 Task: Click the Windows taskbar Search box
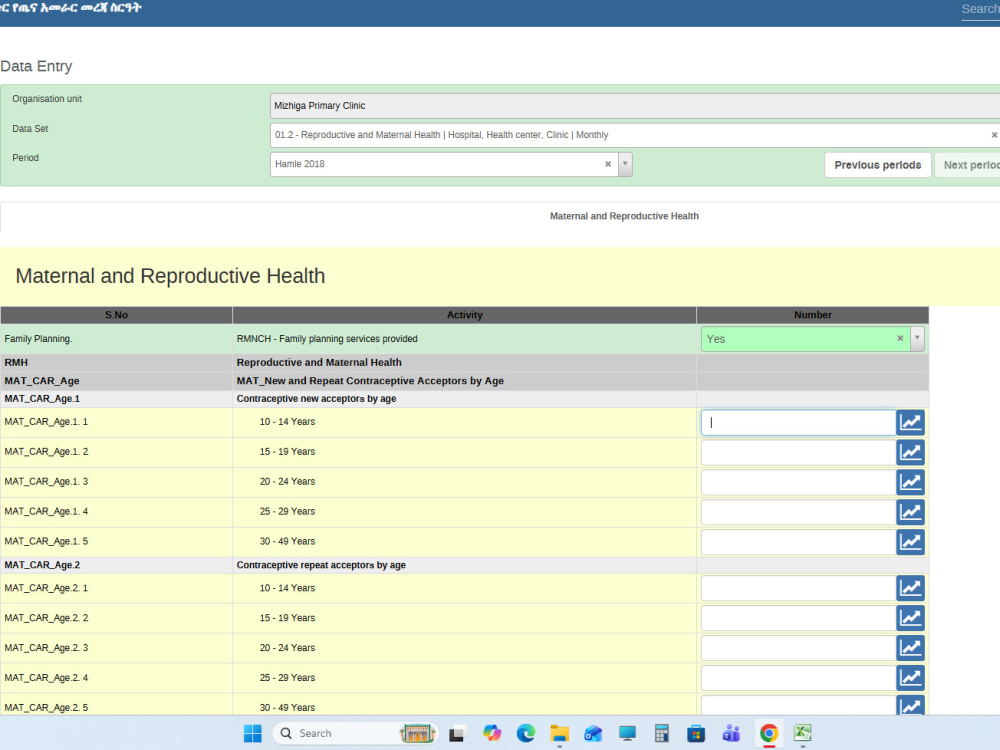(355, 733)
